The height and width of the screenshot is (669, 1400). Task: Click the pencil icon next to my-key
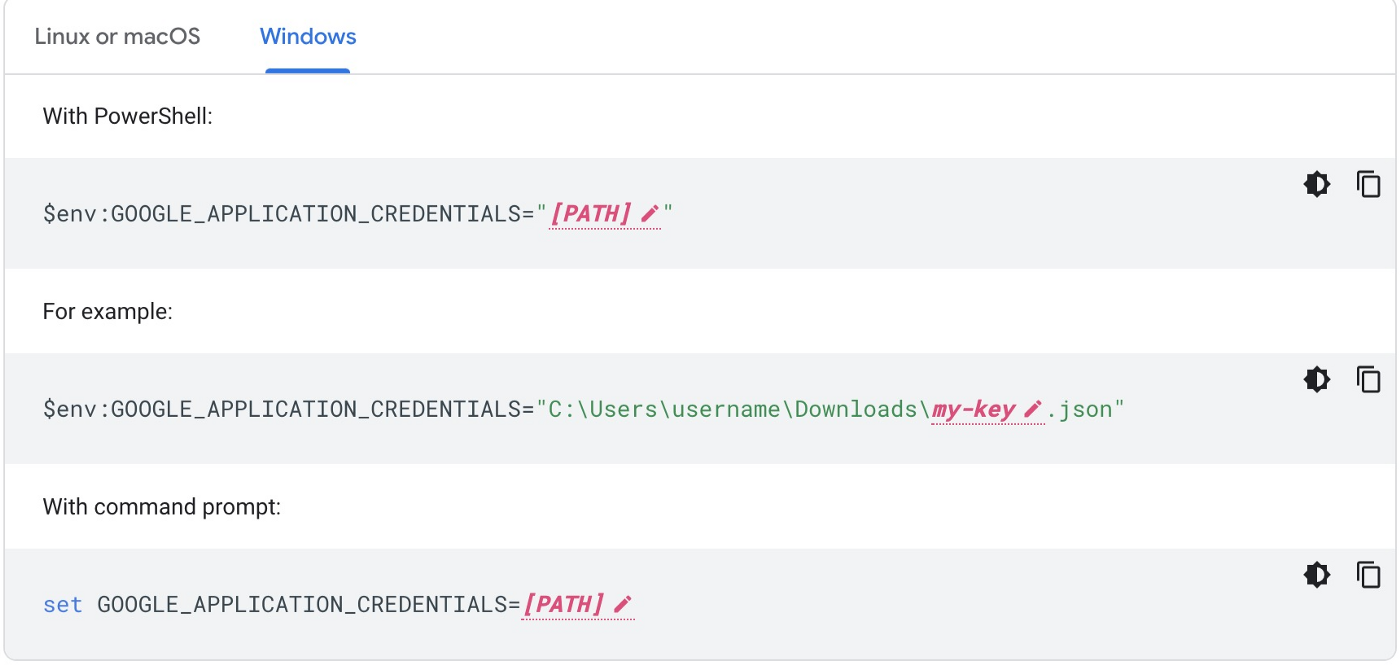(1033, 409)
